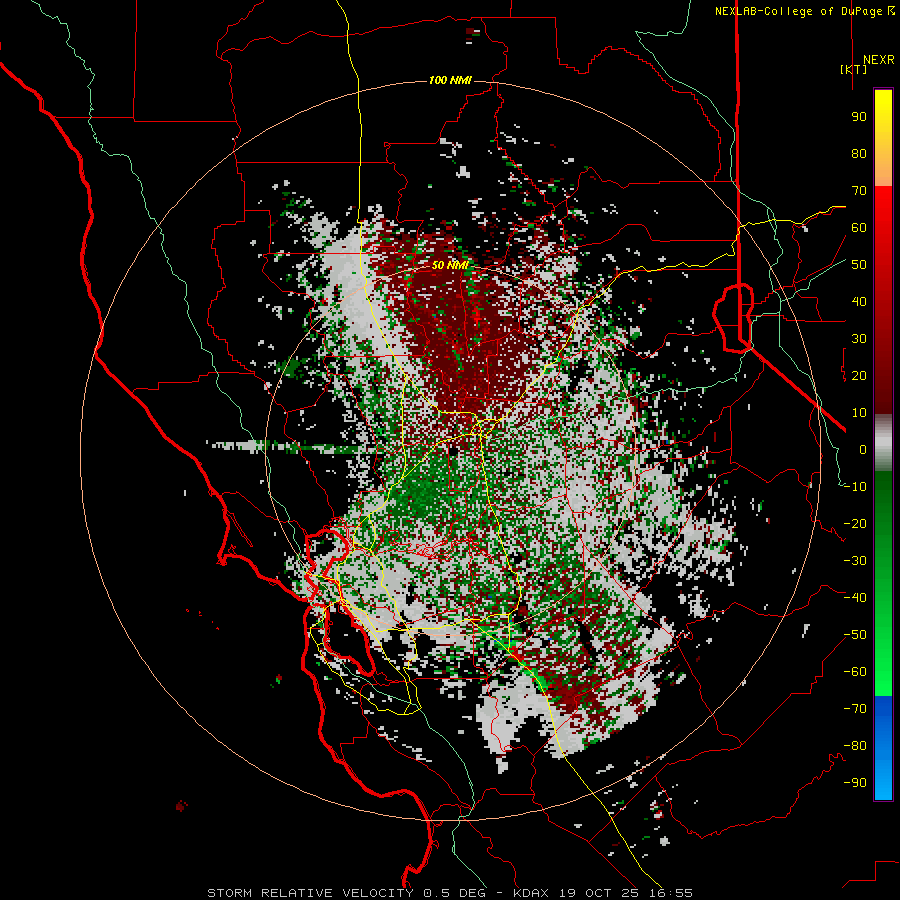This screenshot has height=900, width=900.
Task: Click the -40 value on velocity scale
Action: [855, 598]
